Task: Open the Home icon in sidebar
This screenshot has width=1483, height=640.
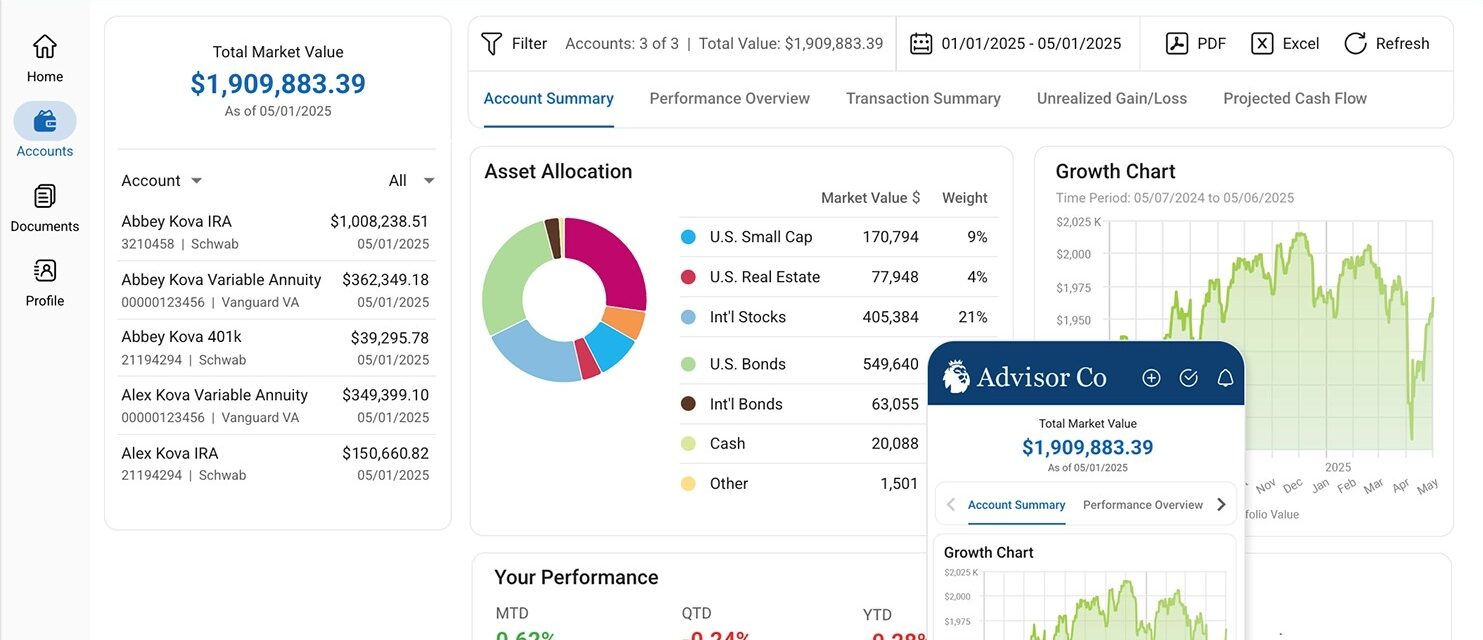Action: point(45,47)
